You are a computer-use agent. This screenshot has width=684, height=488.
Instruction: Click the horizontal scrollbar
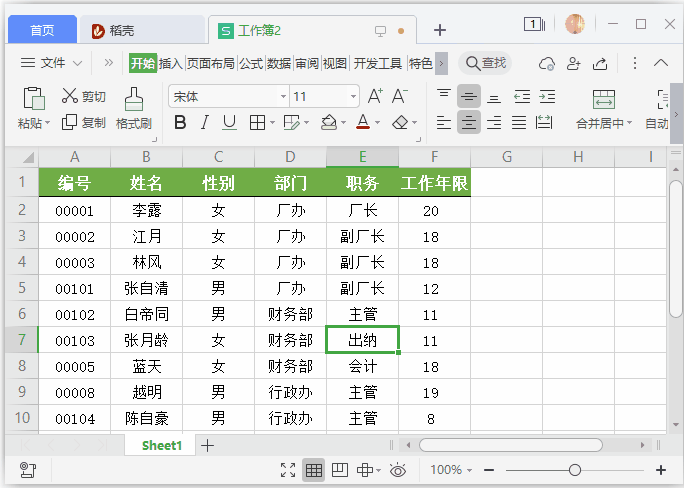(x=510, y=445)
